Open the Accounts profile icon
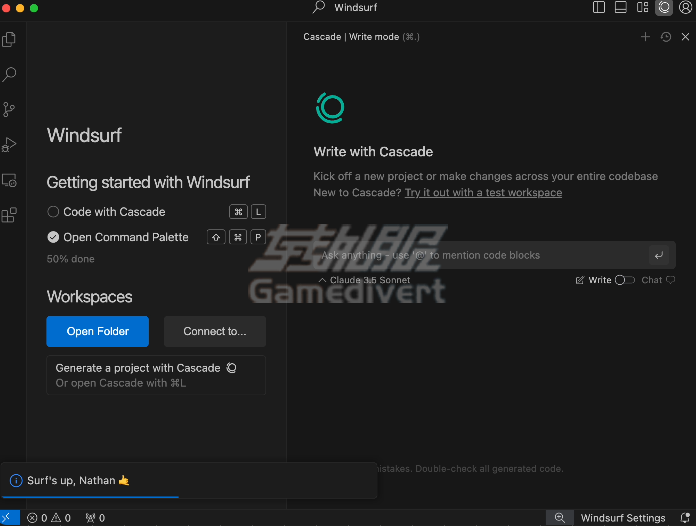Image resolution: width=696 pixels, height=526 pixels. (685, 7)
